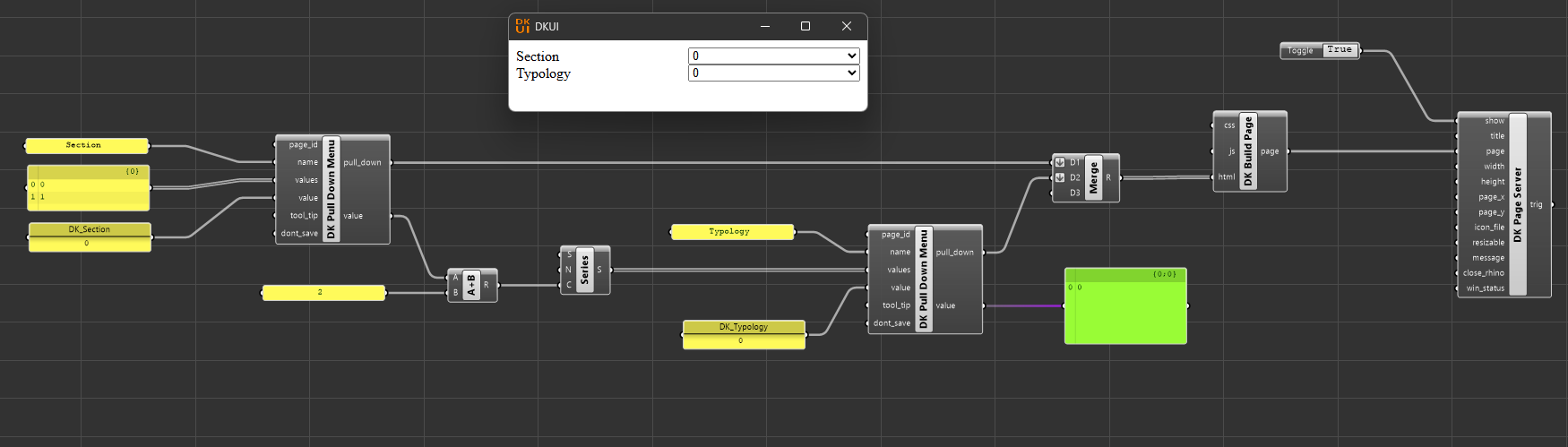
Task: Click the DK_Section data parameter
Action: click(90, 236)
